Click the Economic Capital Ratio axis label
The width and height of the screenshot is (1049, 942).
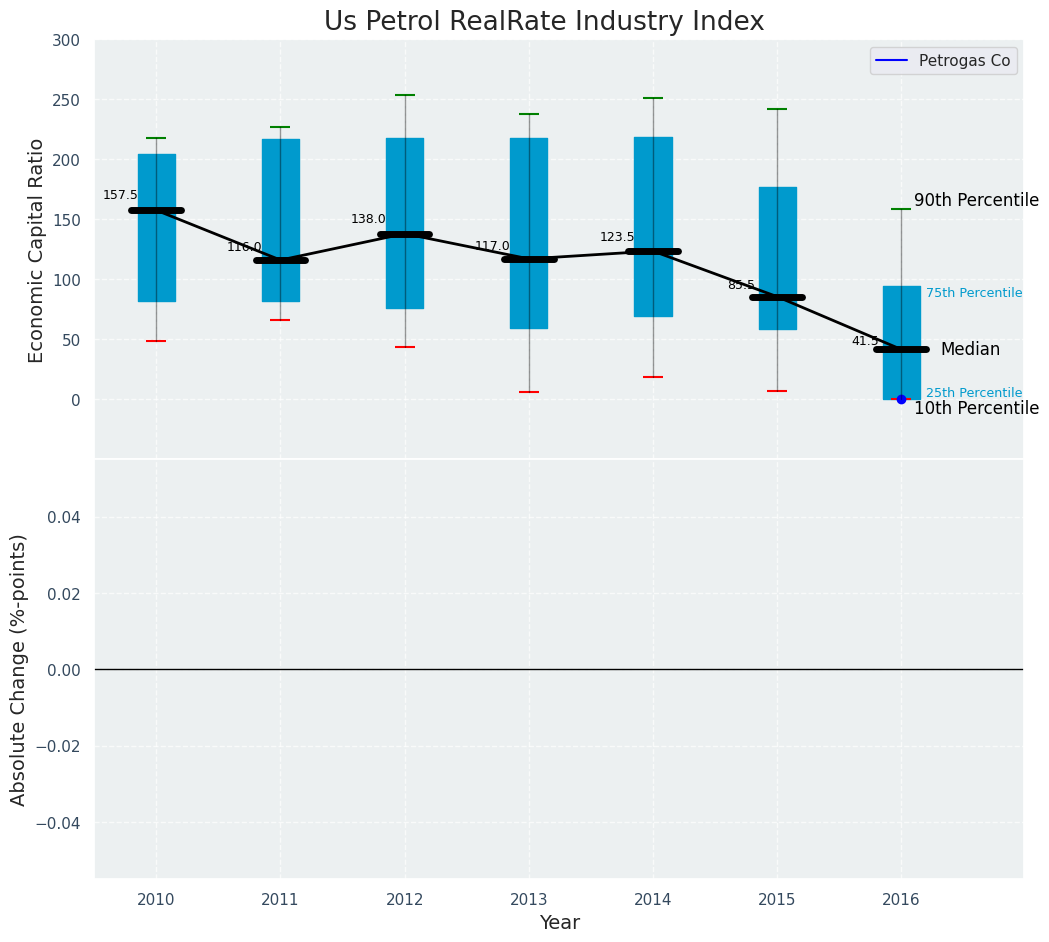[x=37, y=250]
